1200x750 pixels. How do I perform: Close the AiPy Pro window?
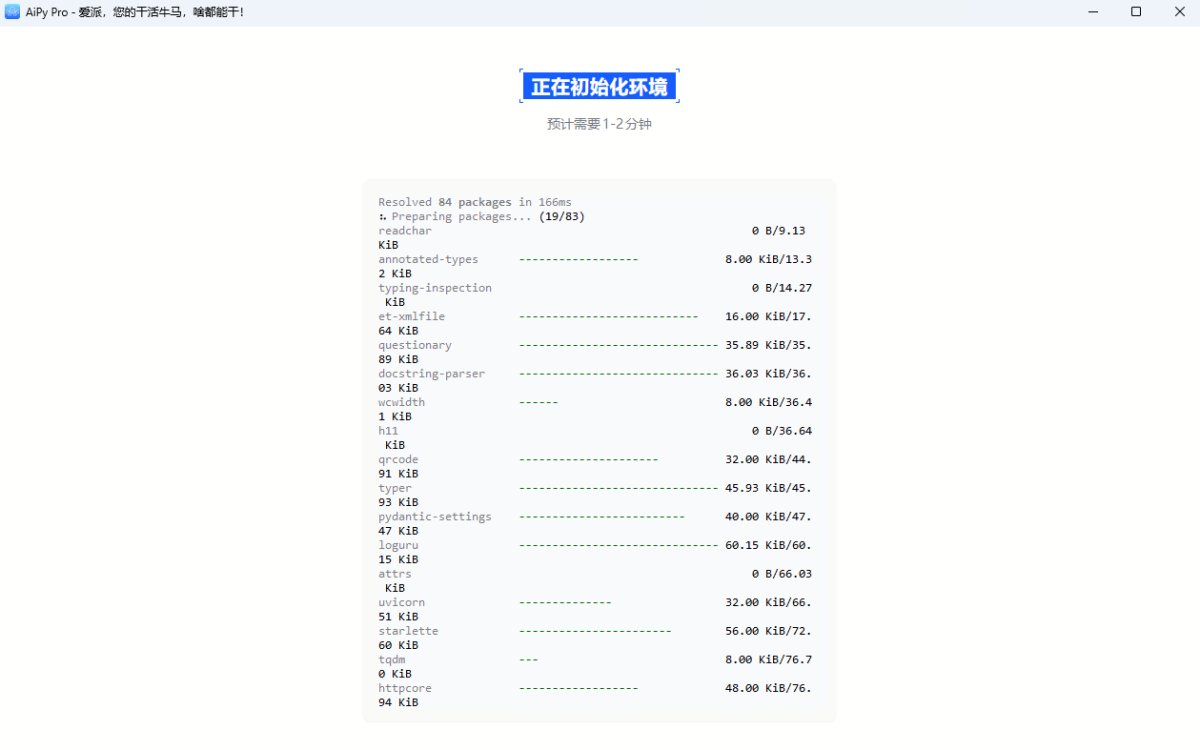1178,12
